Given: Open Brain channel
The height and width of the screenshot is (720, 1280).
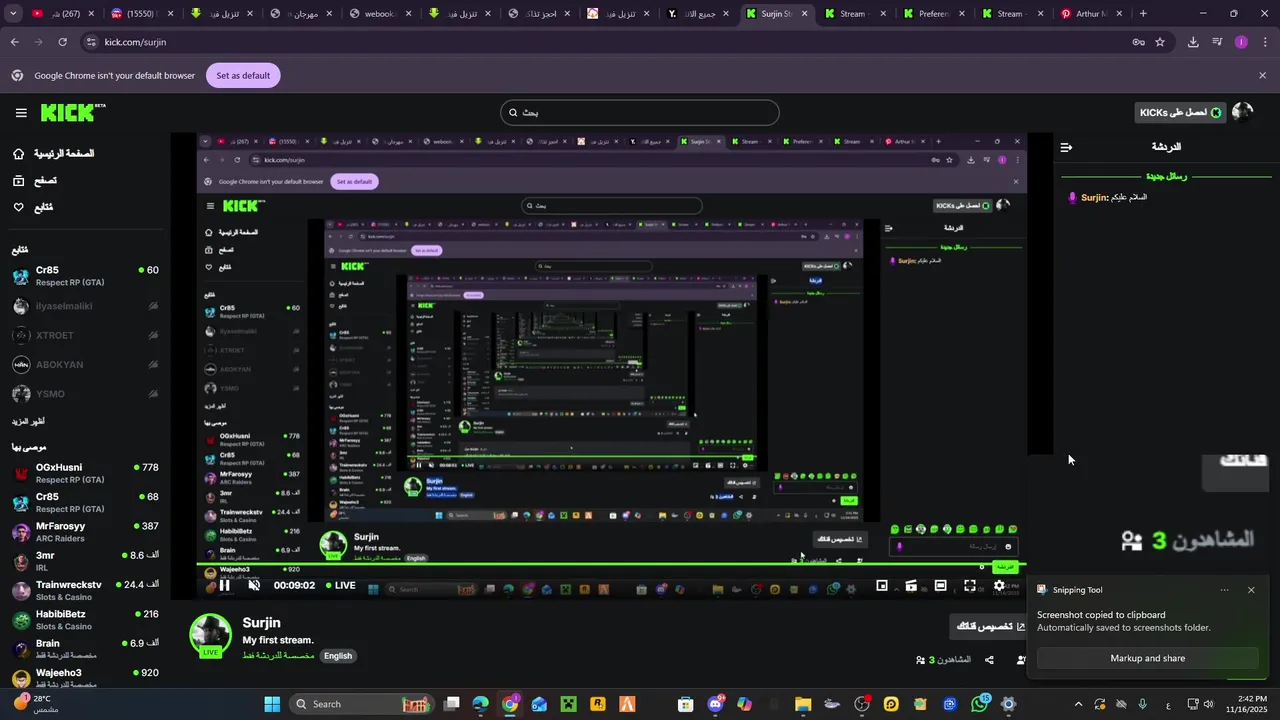Looking at the screenshot, I should click(85, 649).
